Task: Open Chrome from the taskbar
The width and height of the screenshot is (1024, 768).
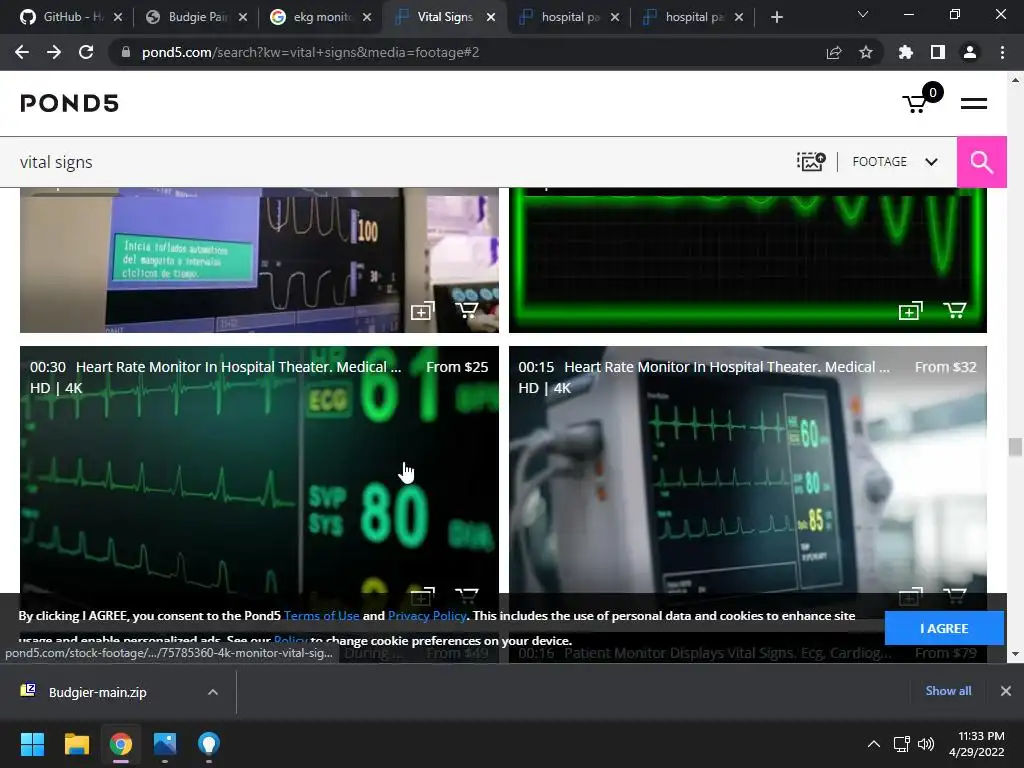Action: click(121, 744)
